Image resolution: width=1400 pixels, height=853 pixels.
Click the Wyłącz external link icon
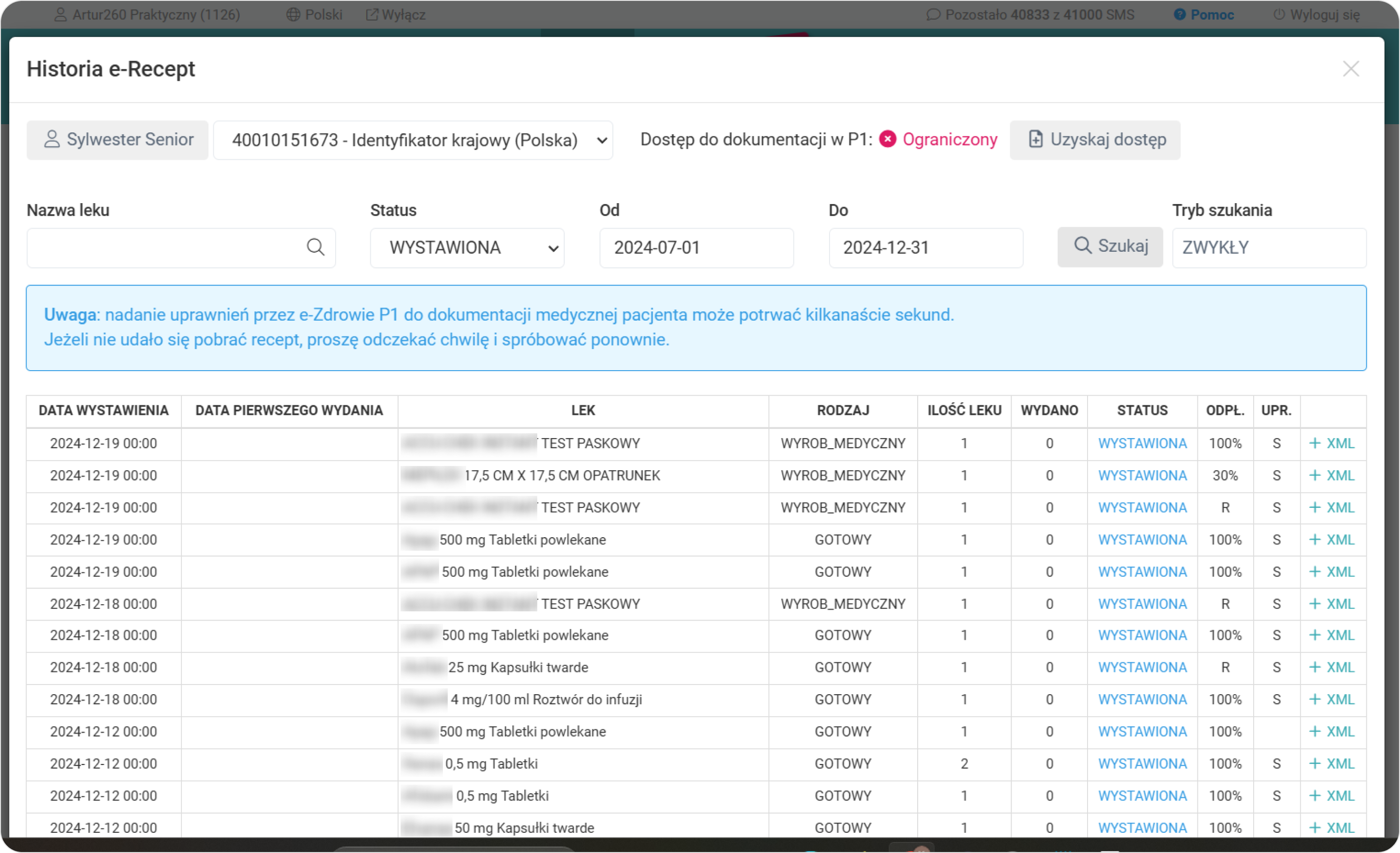(372, 15)
